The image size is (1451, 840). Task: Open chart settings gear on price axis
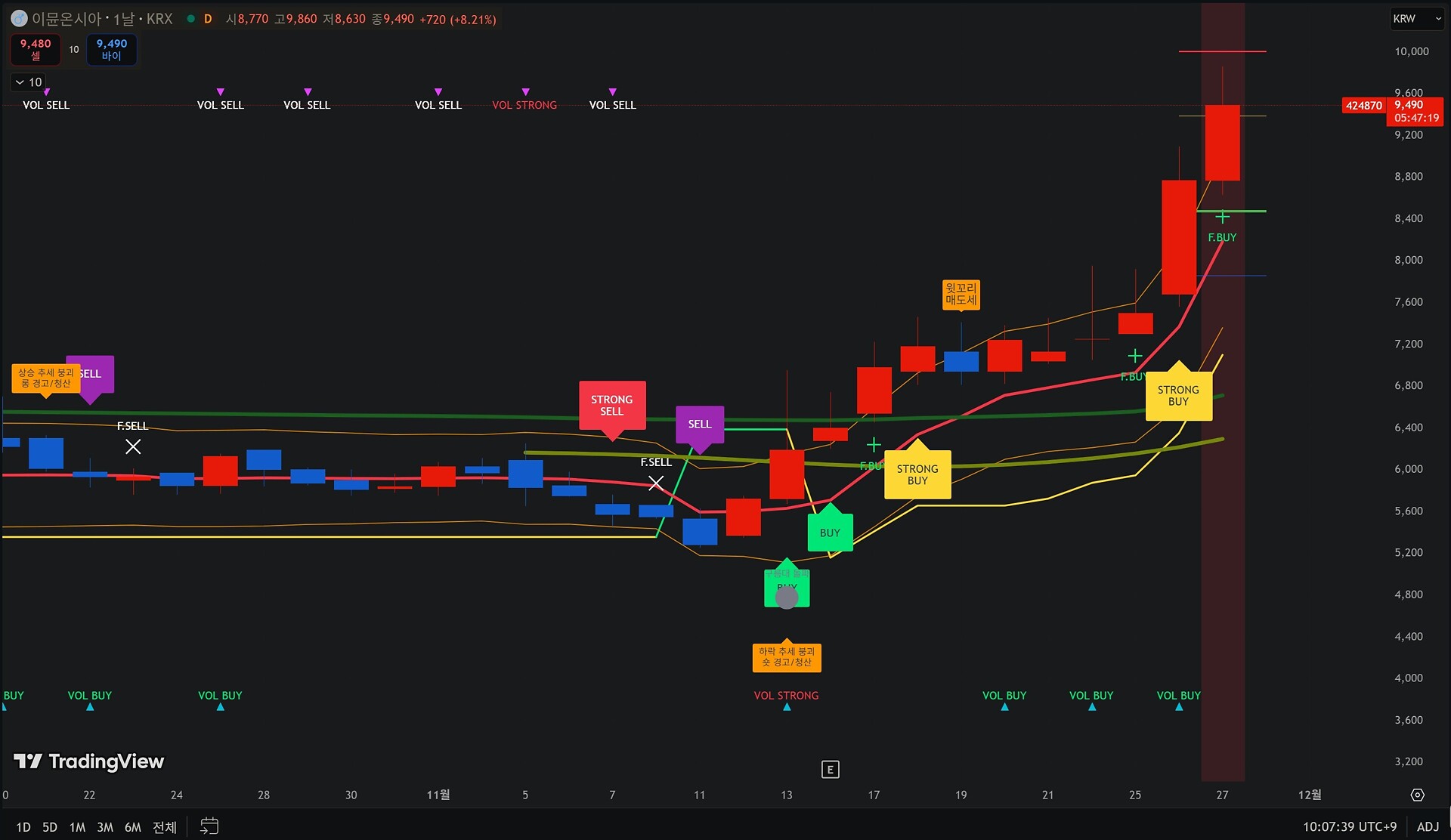tap(1417, 795)
